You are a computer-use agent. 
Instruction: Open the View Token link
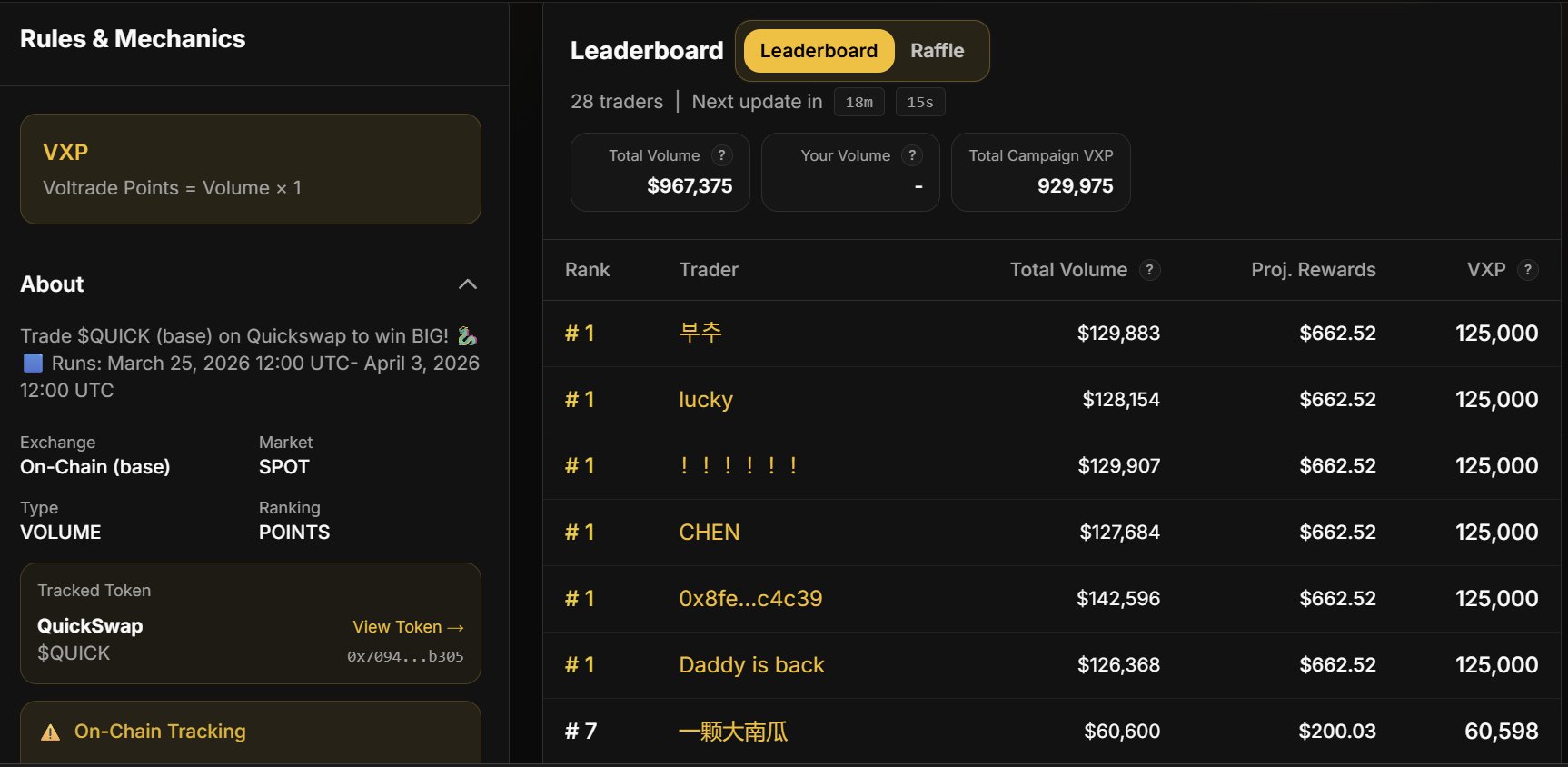[x=408, y=627]
